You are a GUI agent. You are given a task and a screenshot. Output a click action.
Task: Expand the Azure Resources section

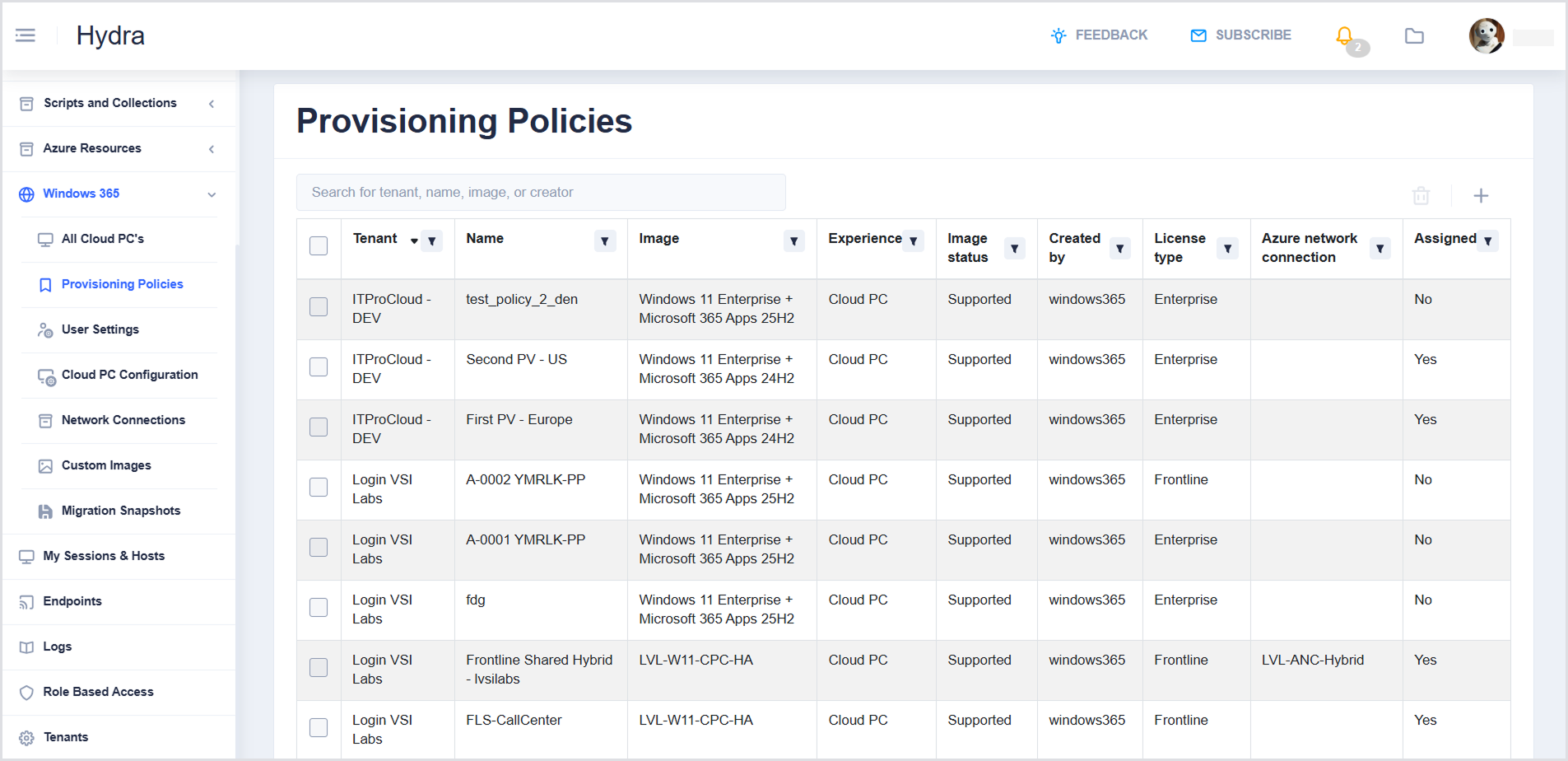point(92,148)
